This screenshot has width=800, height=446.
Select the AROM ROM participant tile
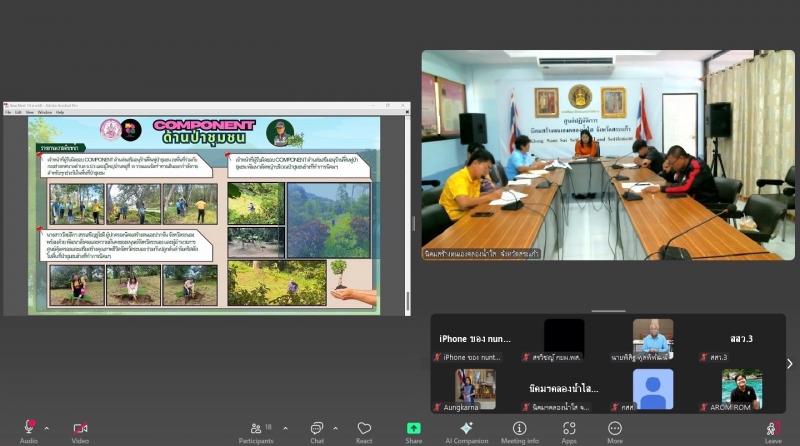pyautogui.click(x=741, y=389)
